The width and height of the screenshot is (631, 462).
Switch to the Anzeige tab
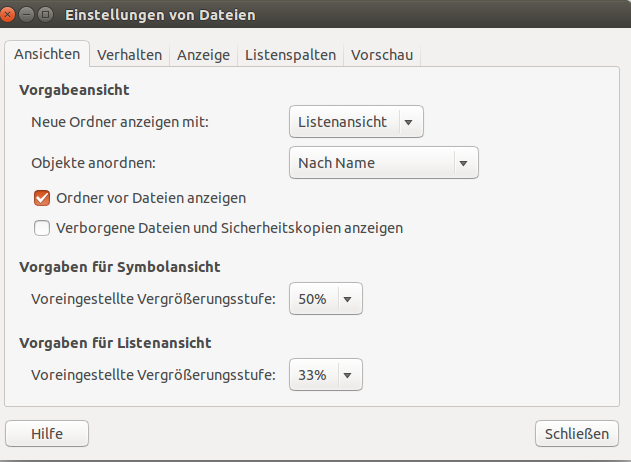tap(204, 55)
